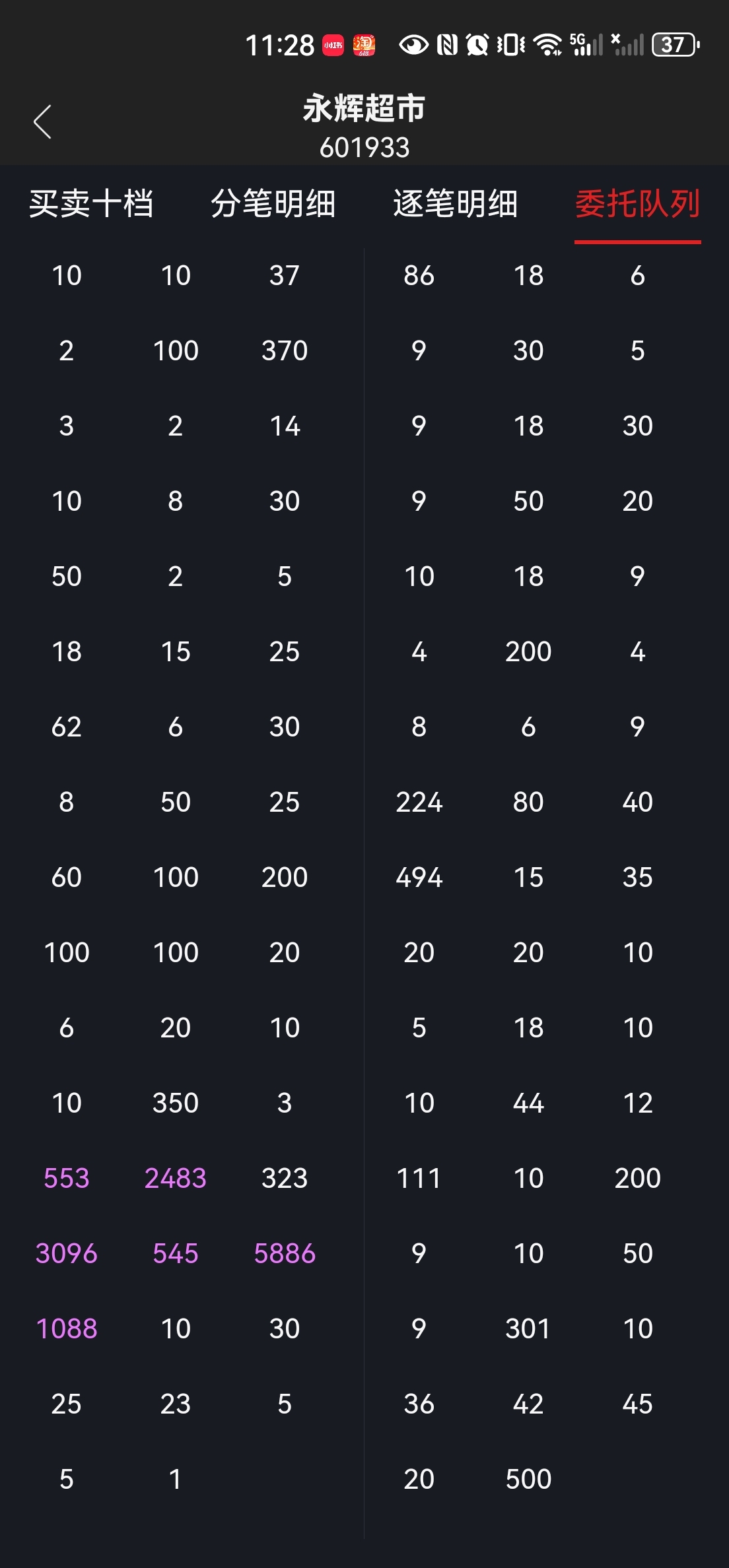Tap the NFC status icon

(447, 45)
